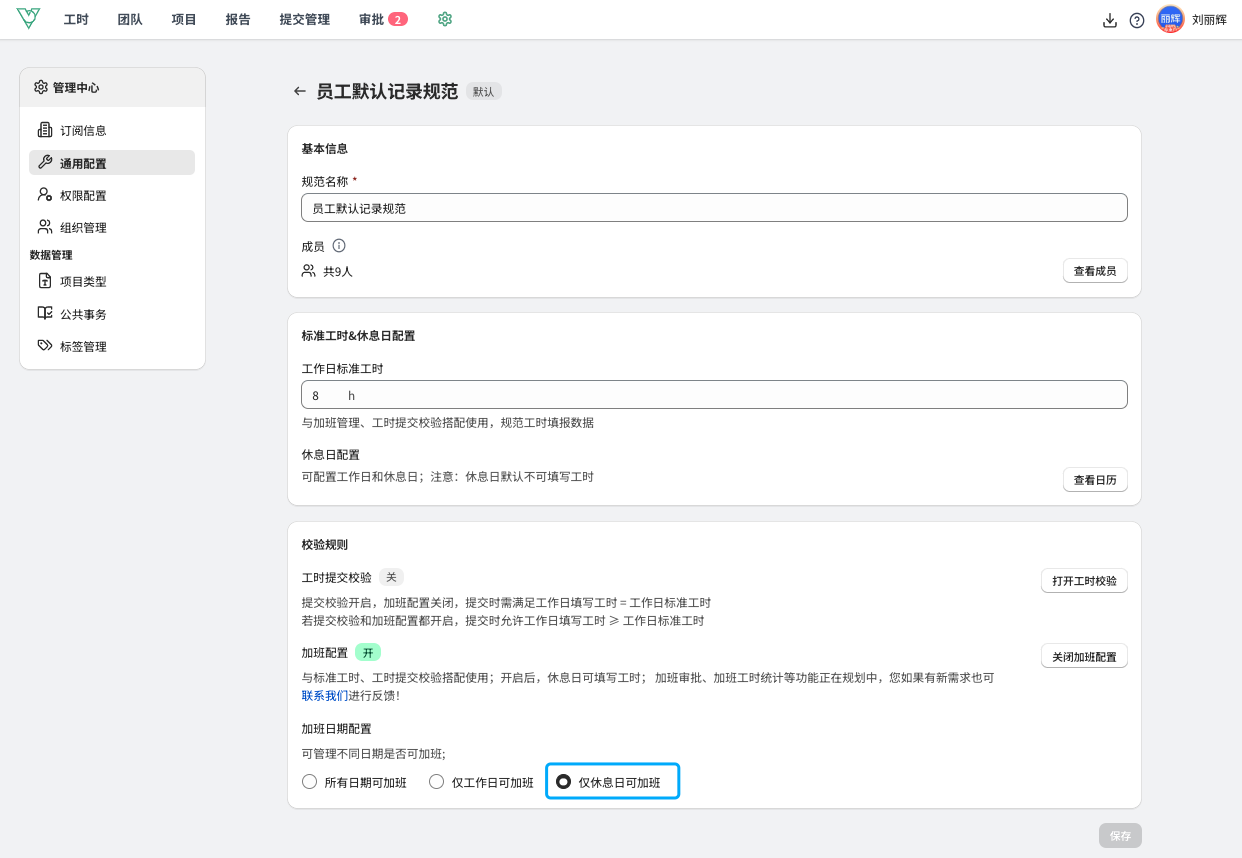Select 仅休息日可加班 radio option
This screenshot has height=858, width=1242.
(564, 782)
